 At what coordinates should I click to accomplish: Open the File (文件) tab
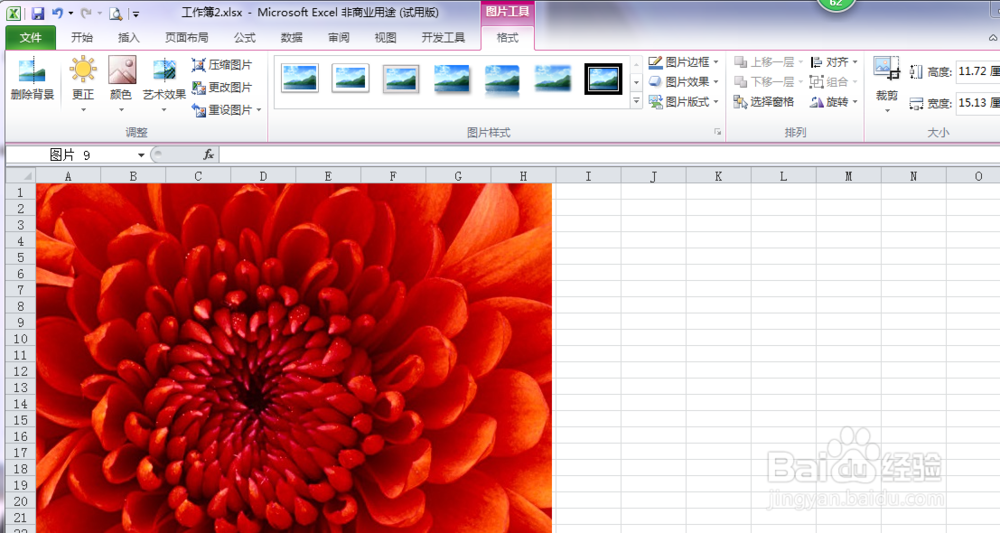point(31,38)
